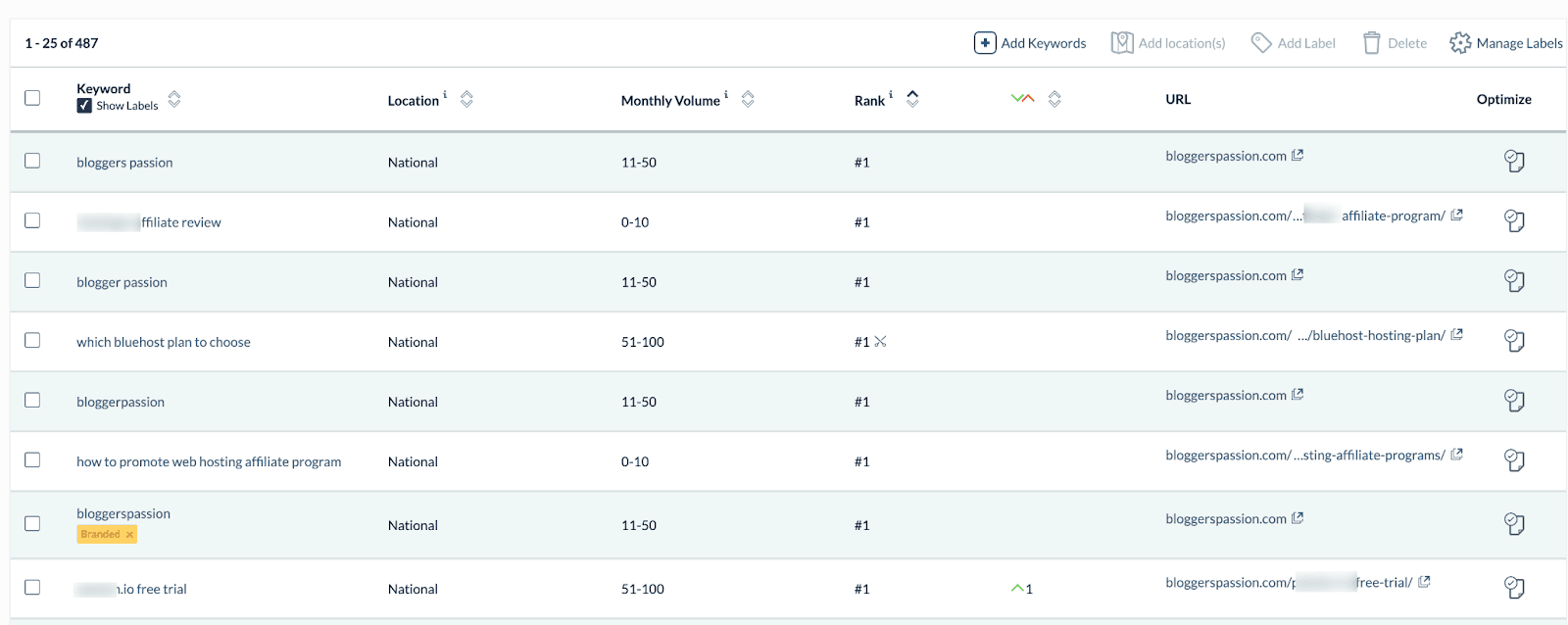The width and height of the screenshot is (1568, 625).
Task: Toggle the Show Labels checkbox
Action: click(84, 106)
